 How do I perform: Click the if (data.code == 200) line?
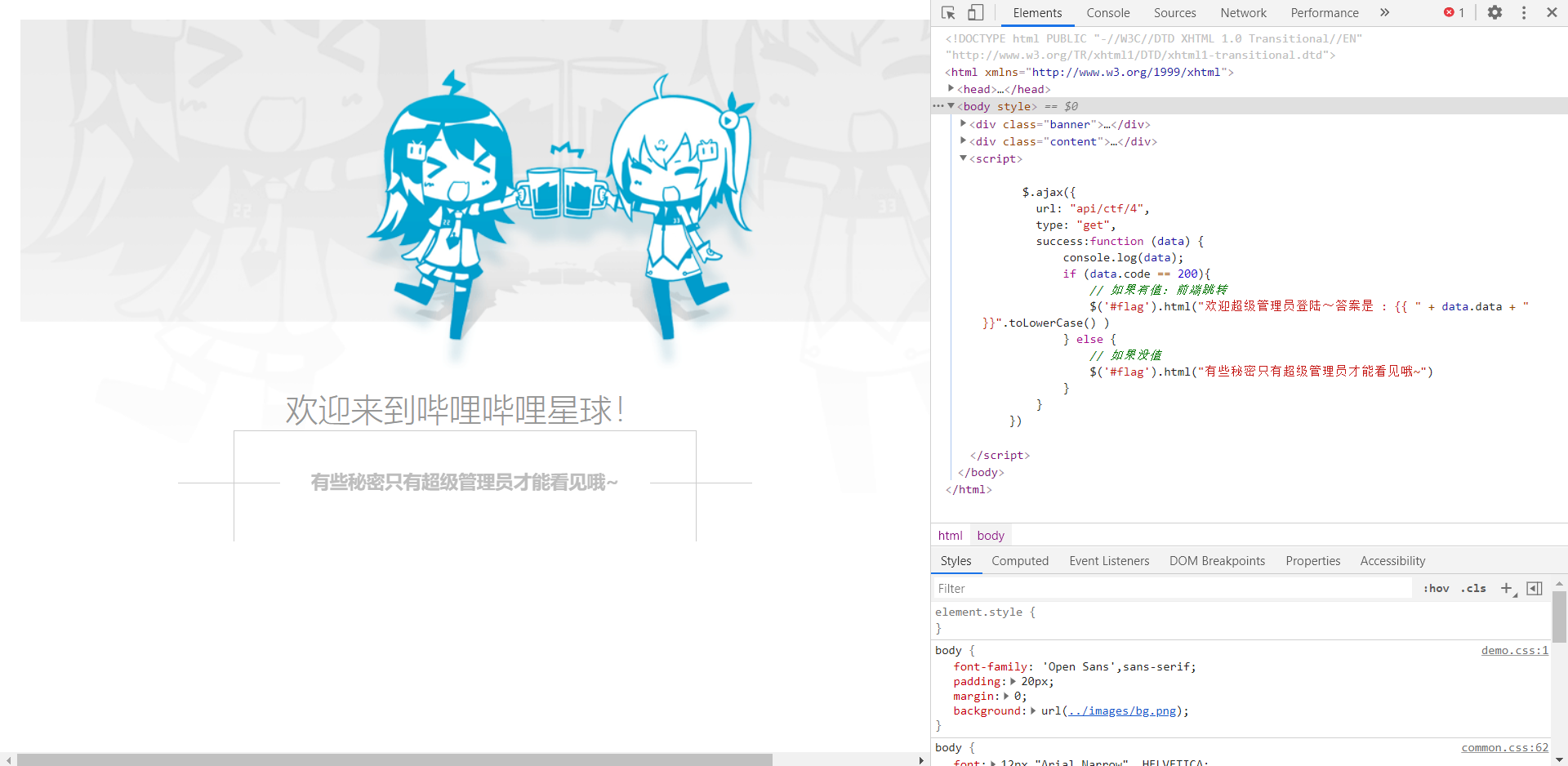(1137, 274)
